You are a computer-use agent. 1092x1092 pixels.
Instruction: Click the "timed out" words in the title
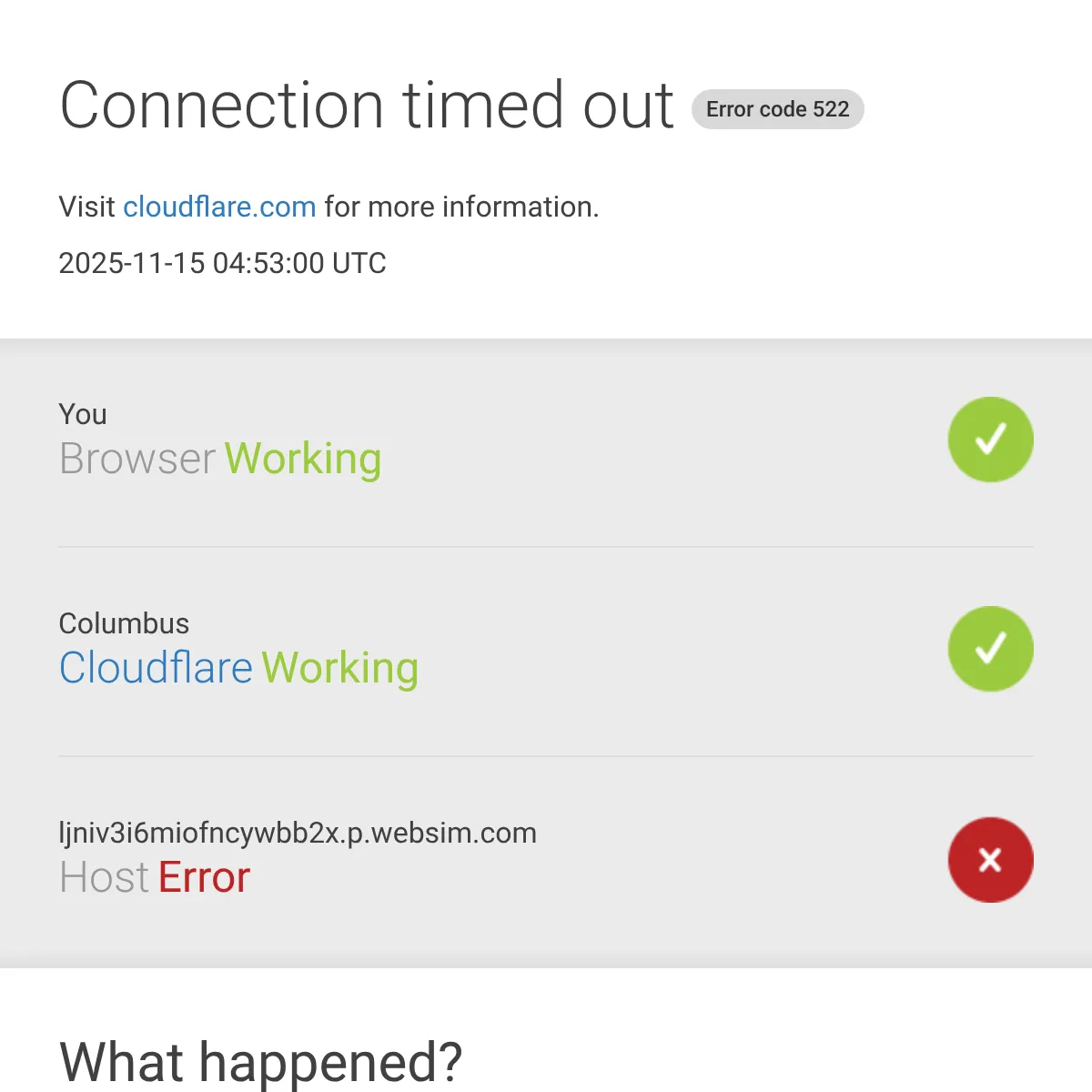point(539,106)
